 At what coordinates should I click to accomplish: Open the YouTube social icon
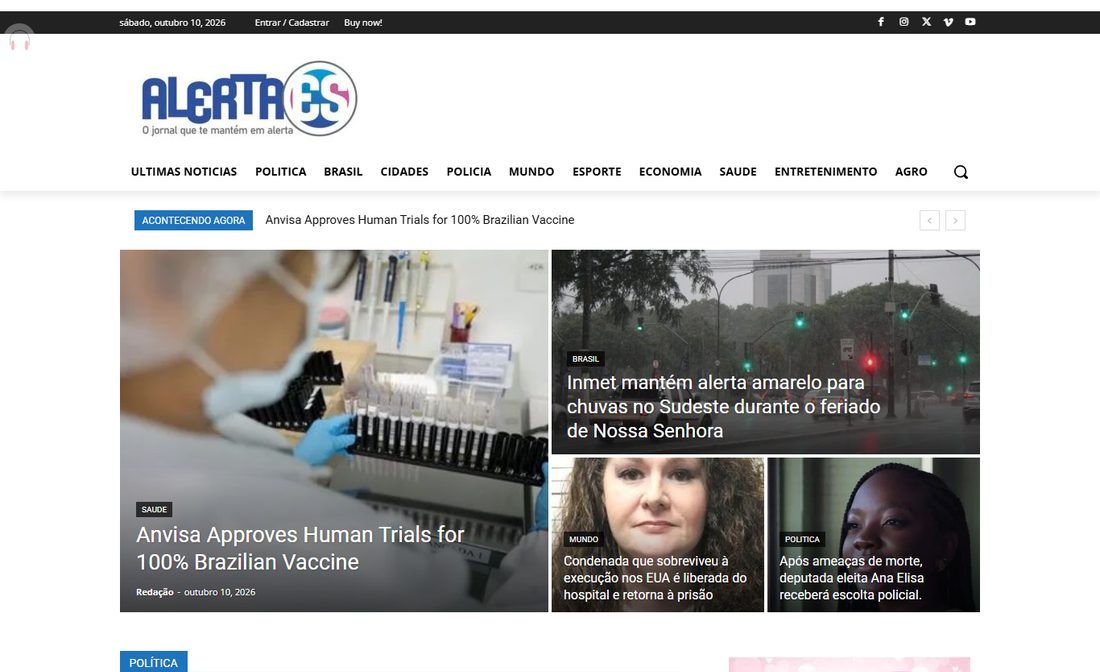(970, 22)
